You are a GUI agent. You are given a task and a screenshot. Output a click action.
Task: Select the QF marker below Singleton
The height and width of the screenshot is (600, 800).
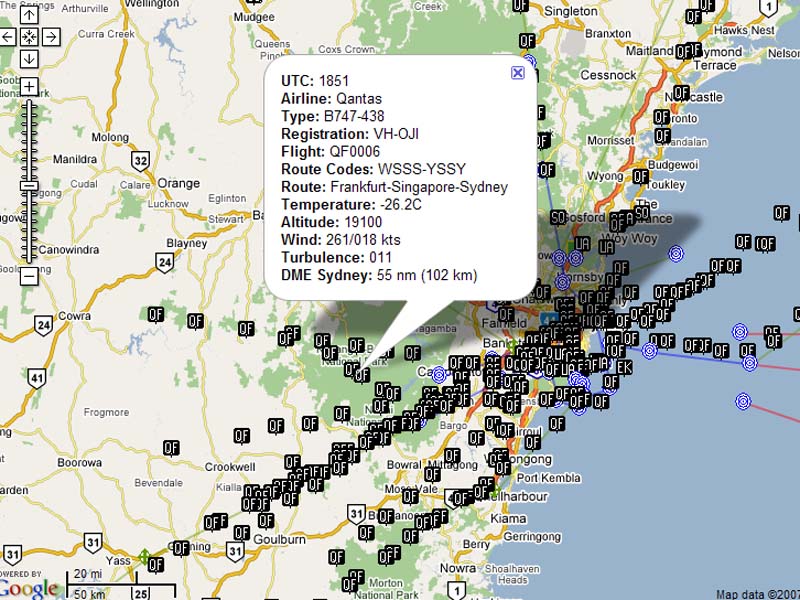(527, 41)
